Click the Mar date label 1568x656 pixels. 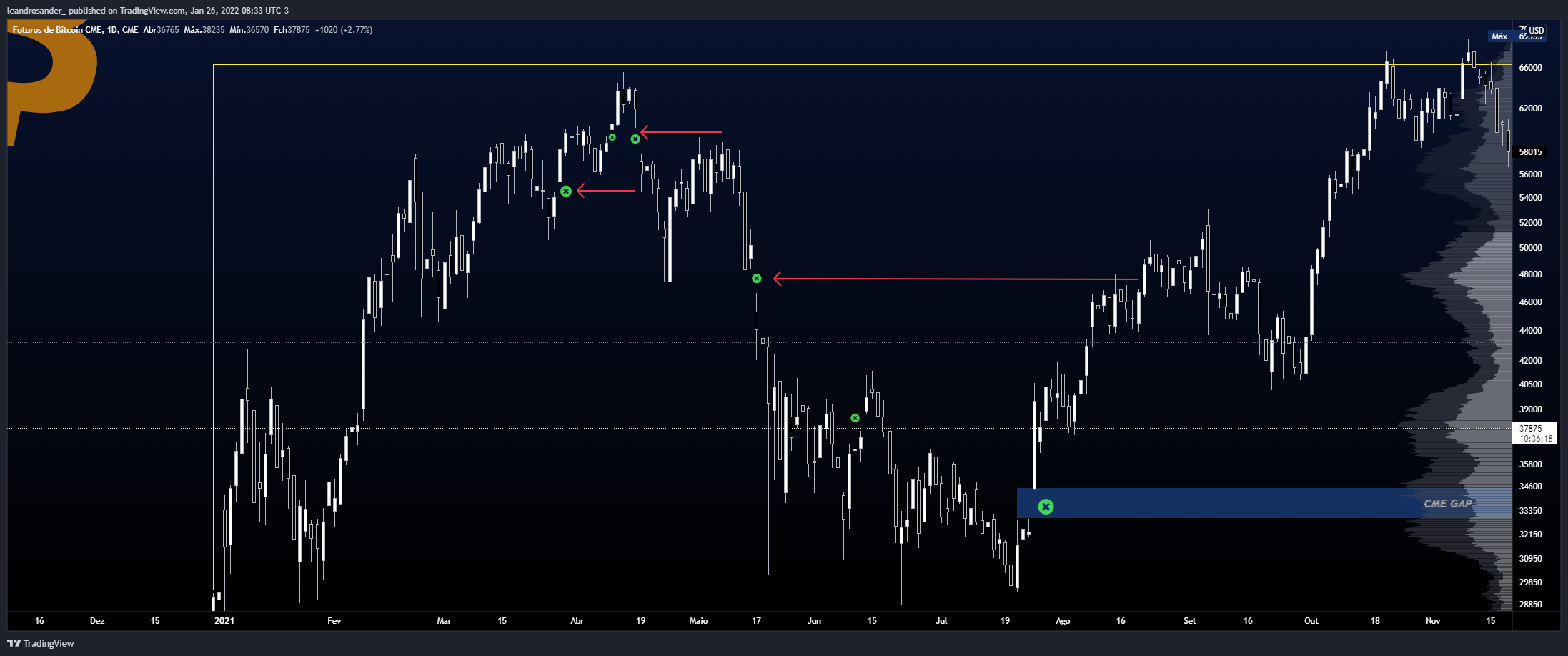pyautogui.click(x=444, y=621)
